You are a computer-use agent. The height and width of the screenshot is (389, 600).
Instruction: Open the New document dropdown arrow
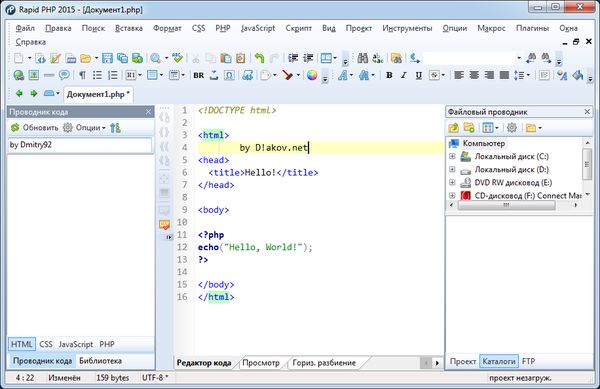(29, 58)
